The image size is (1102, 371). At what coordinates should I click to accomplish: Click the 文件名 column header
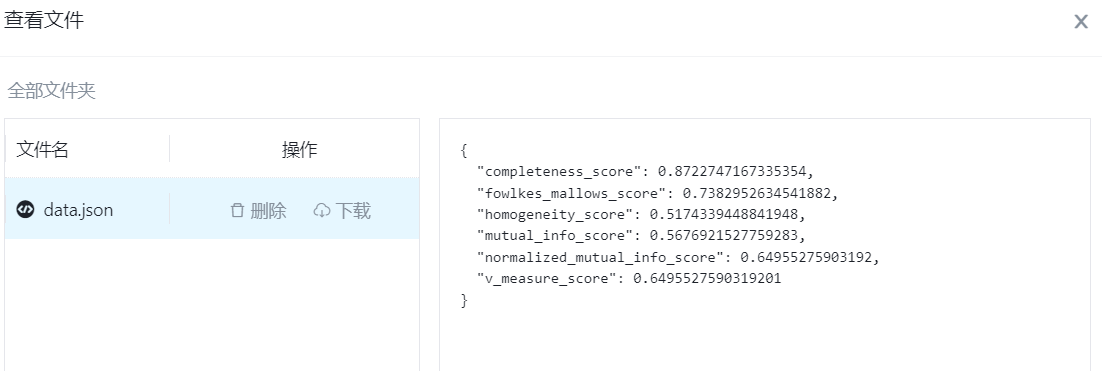pyautogui.click(x=42, y=149)
